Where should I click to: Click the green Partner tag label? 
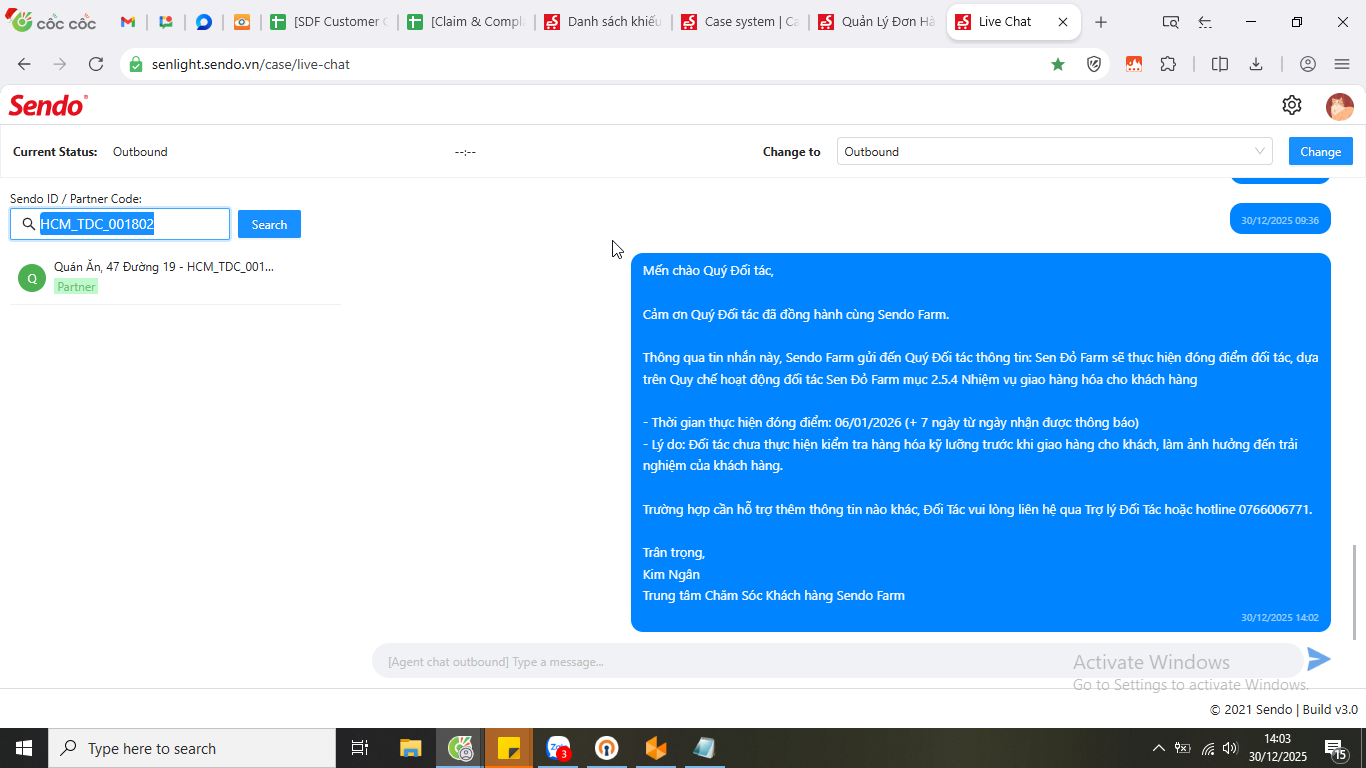coord(76,287)
